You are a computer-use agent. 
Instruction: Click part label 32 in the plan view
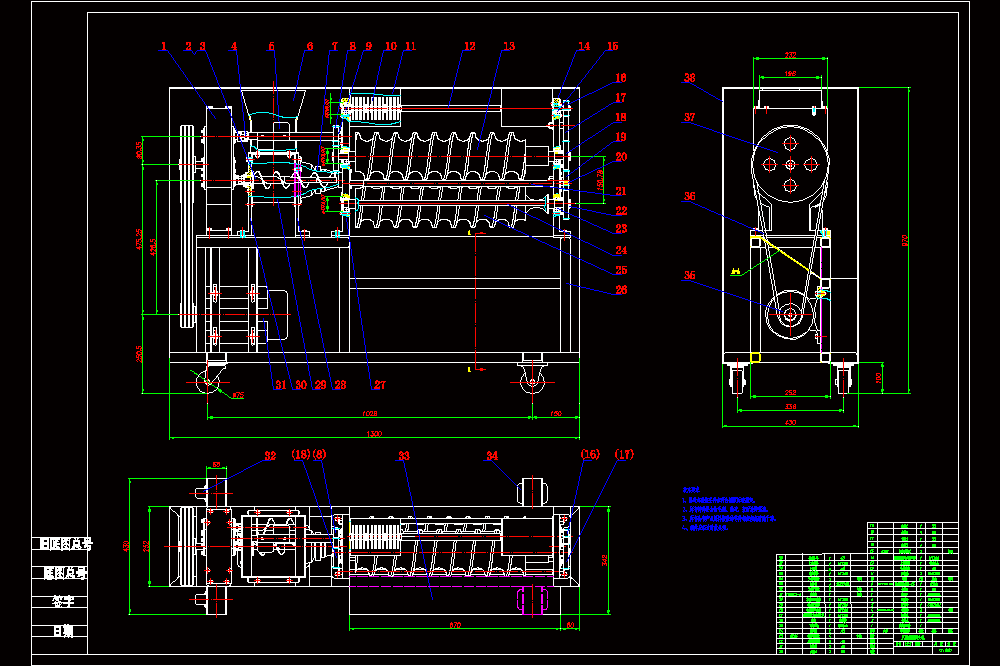(270, 456)
